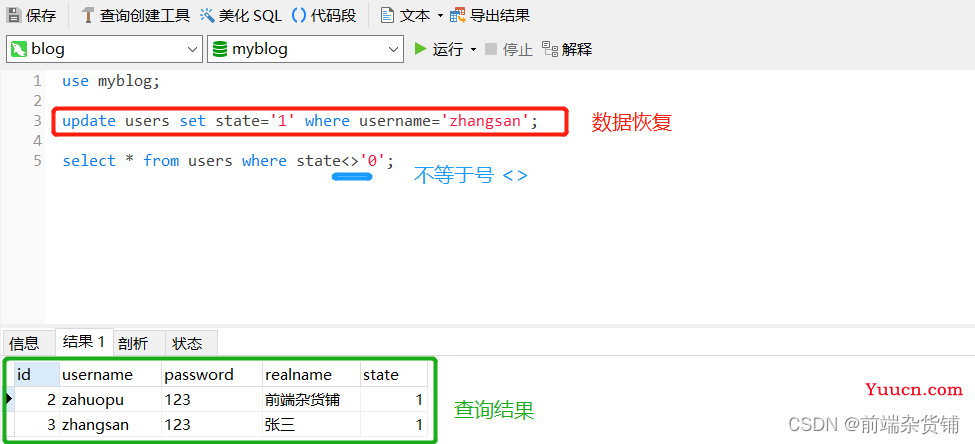Viewport: 975px width, 444px height.
Task: Click the Explain (解释) button
Action: 566,49
